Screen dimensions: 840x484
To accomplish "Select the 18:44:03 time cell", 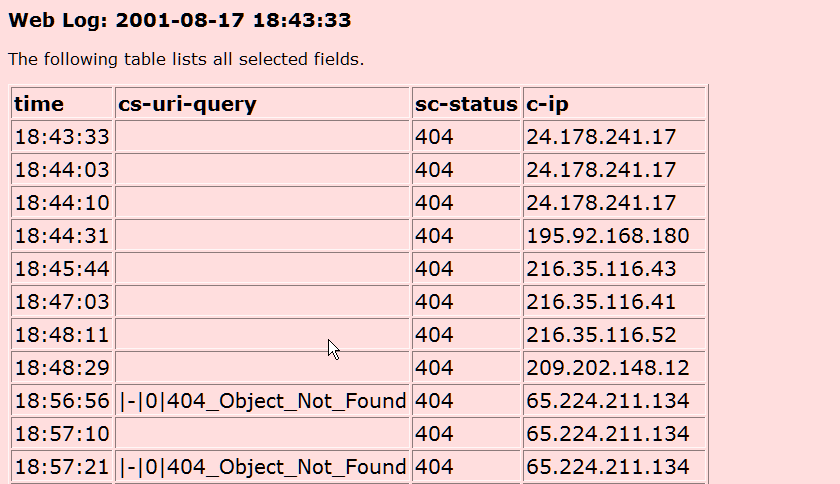I will (62, 170).
